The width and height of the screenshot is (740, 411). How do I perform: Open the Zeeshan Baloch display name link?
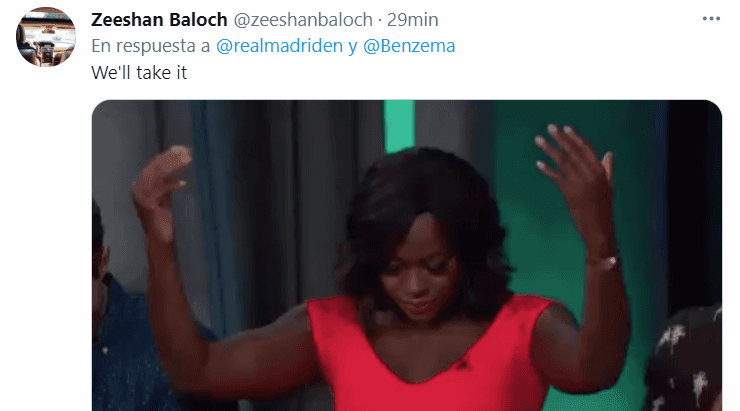[x=159, y=20]
